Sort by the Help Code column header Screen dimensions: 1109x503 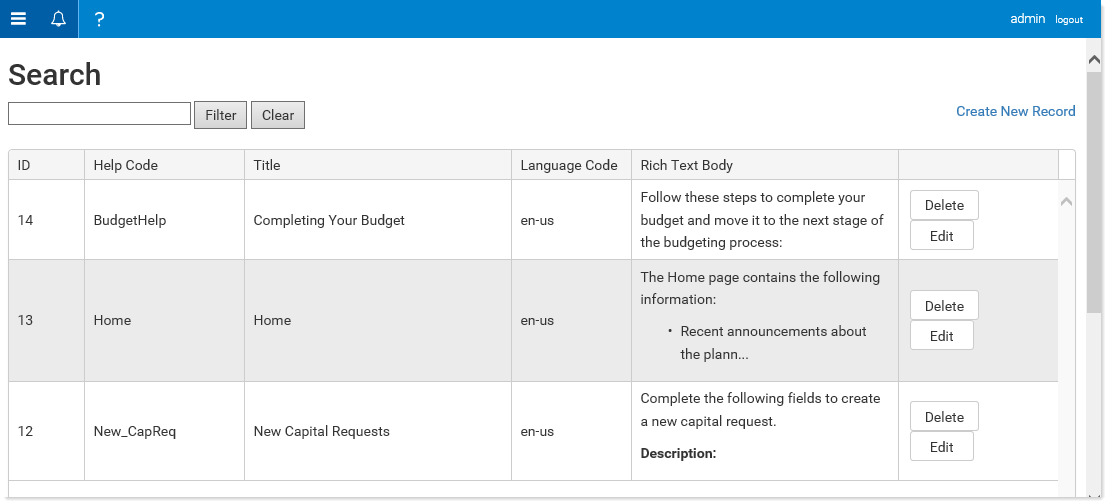click(126, 165)
